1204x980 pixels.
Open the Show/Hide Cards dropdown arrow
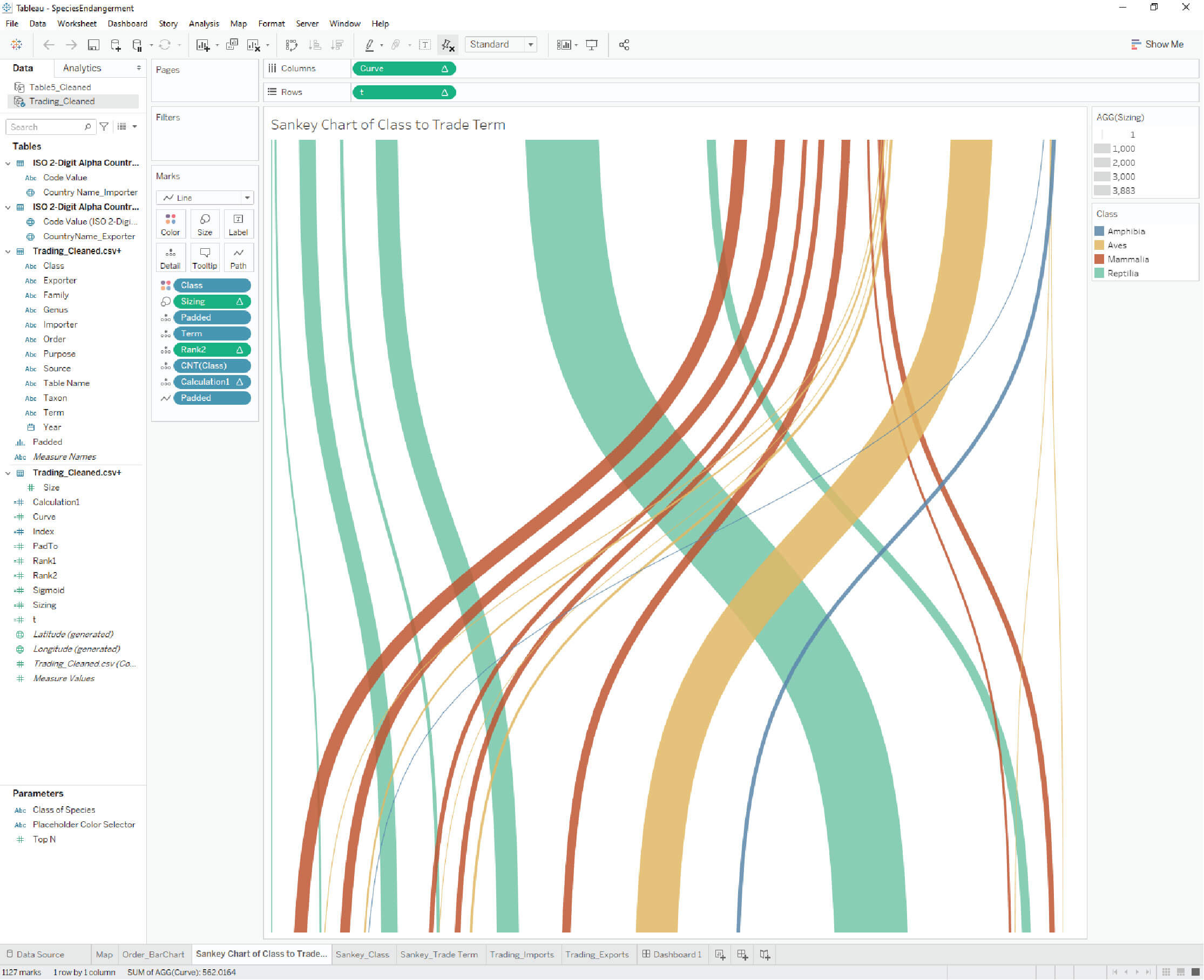click(x=576, y=45)
